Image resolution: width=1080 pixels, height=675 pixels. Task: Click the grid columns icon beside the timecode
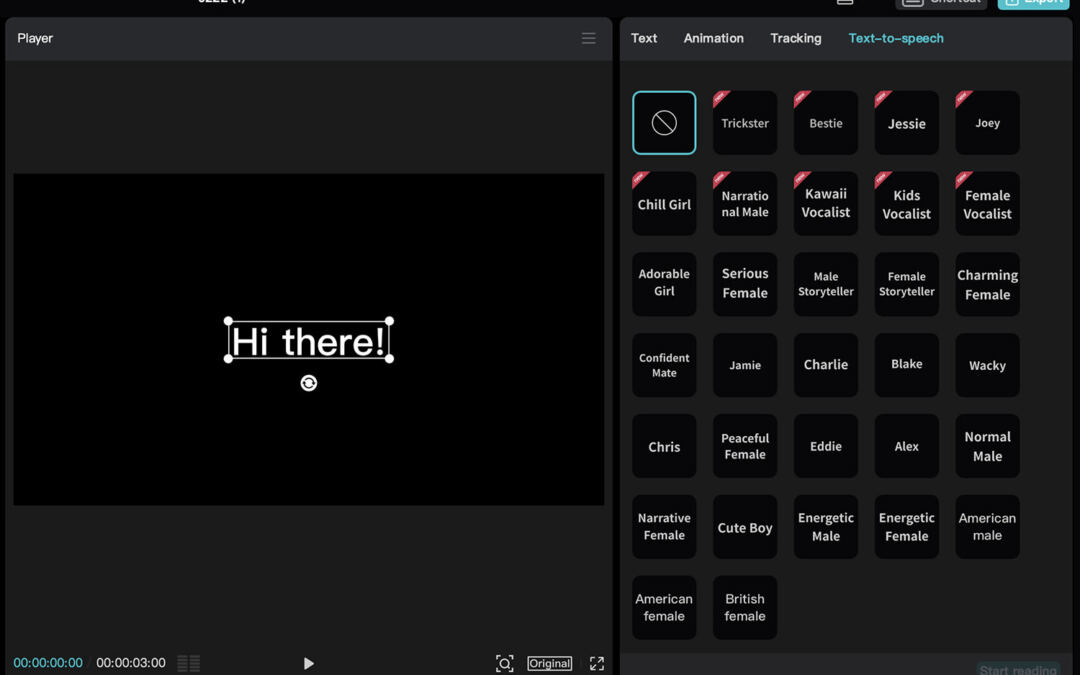pos(189,663)
